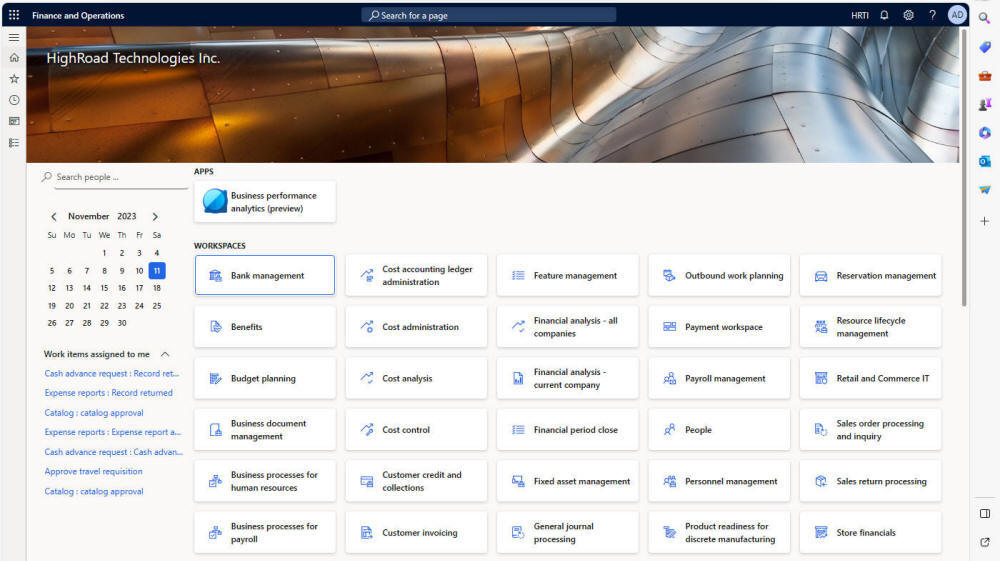Open Customer credit and collections tile
The width and height of the screenshot is (1000, 561).
click(x=416, y=481)
